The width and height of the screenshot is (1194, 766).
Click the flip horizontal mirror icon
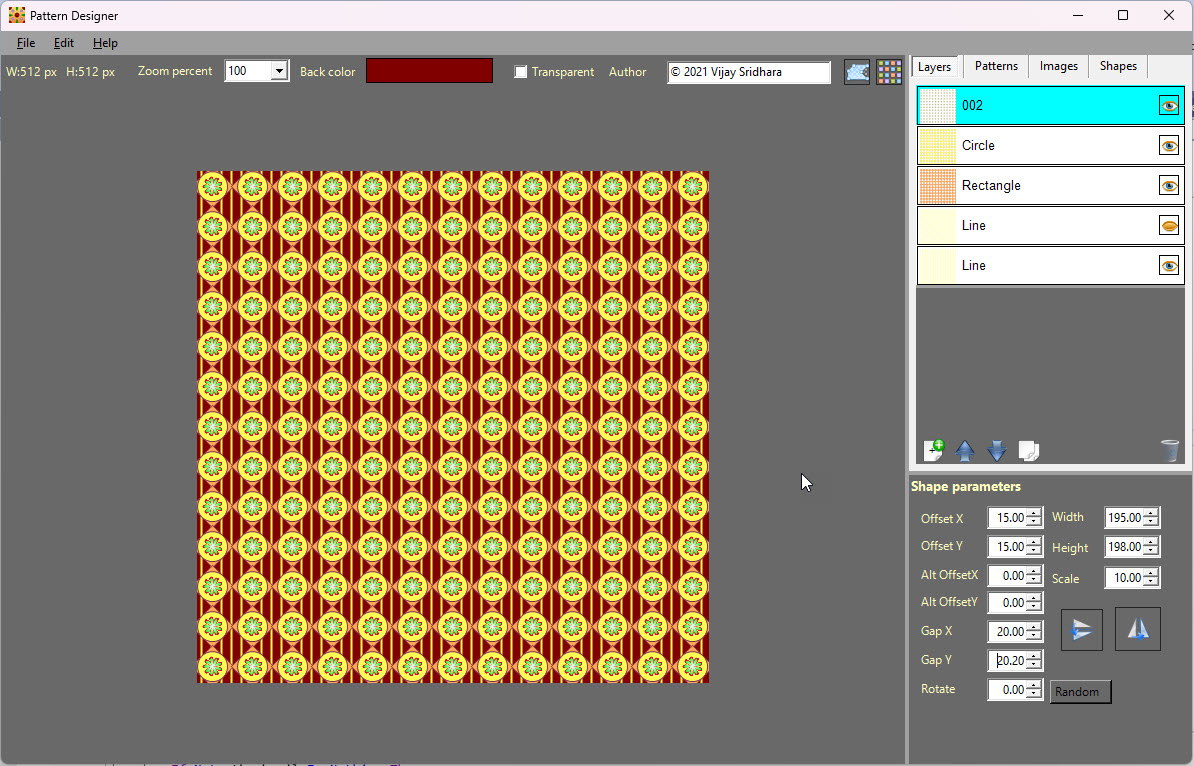[1138, 629]
